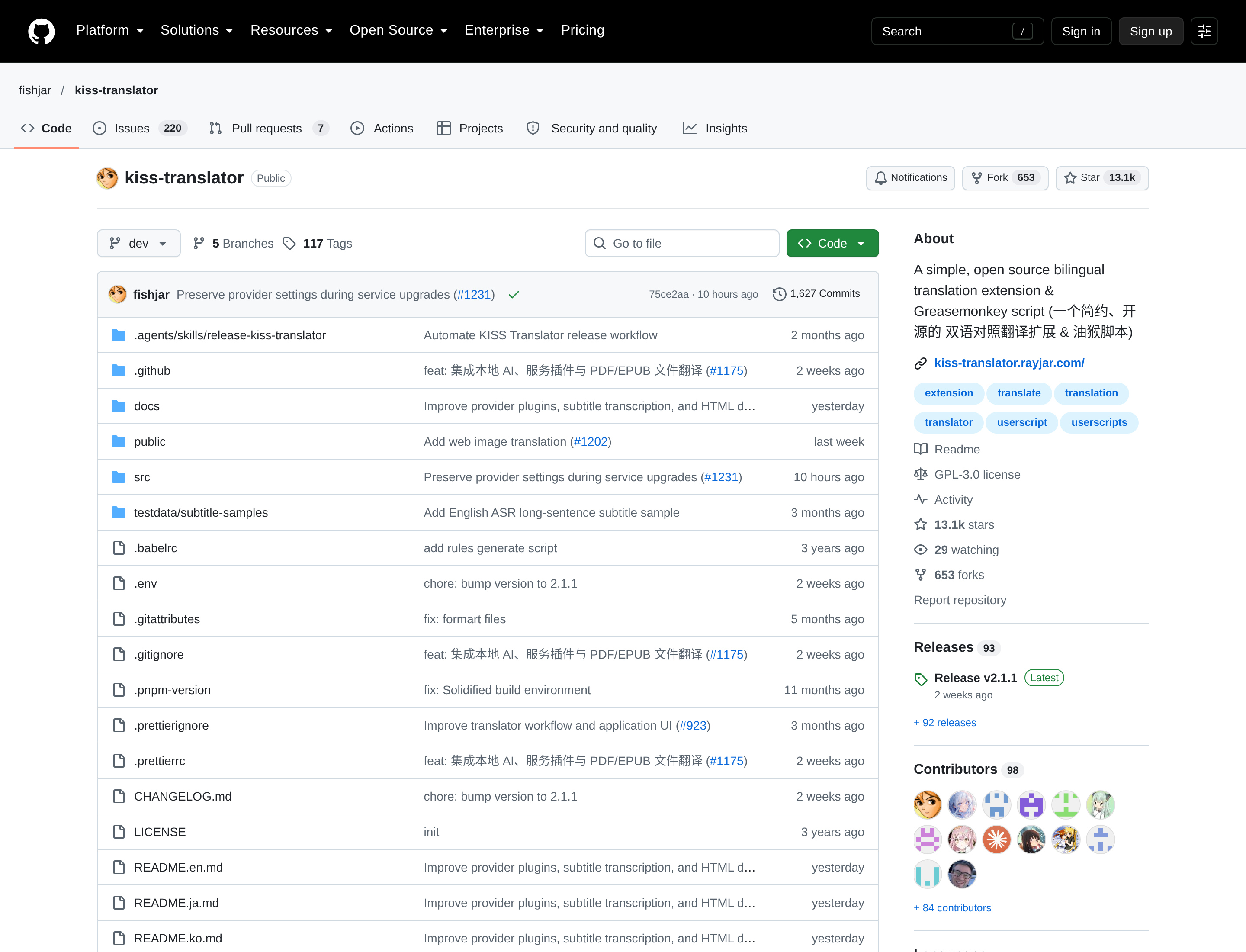Viewport: 1246px width, 952px height.
Task: Switch to the Pull requests tab
Action: point(269,129)
